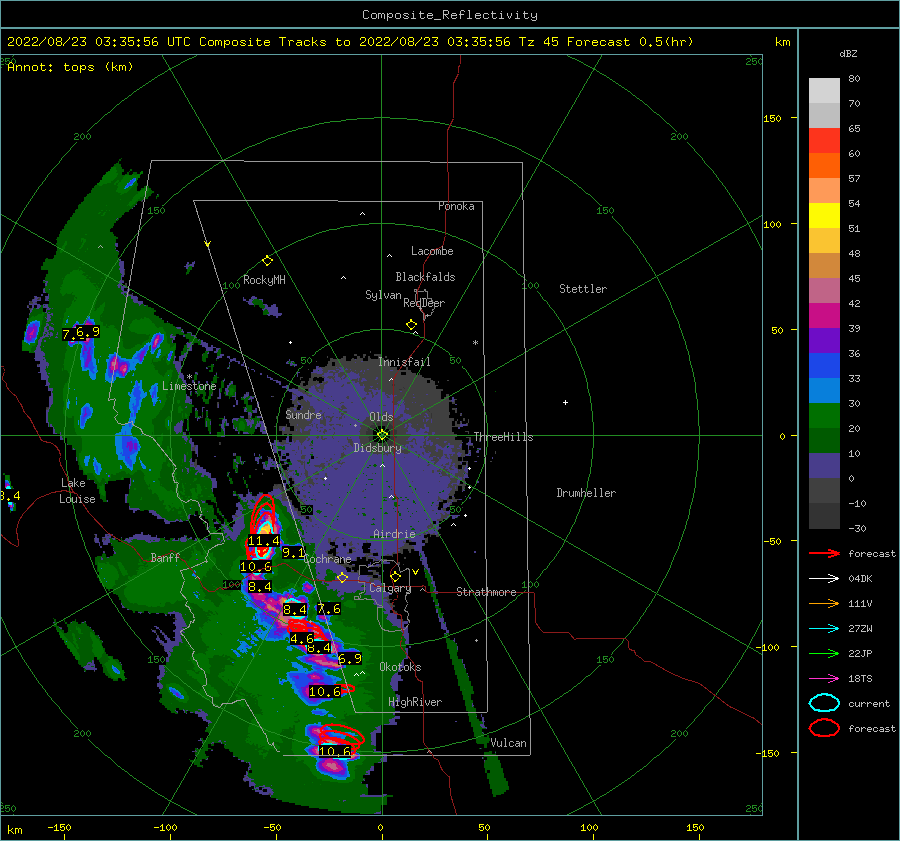The height and width of the screenshot is (841, 900).
Task: Click the Sylvan label
Action: [x=383, y=295]
